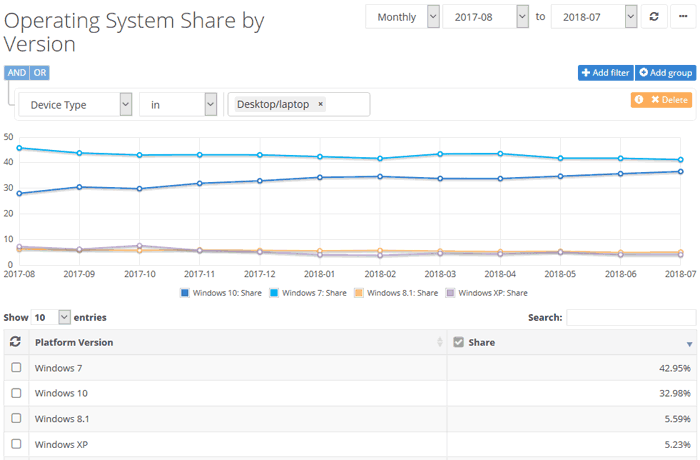Screen dimensions: 700x460
Task: Click the Windows 7 data point at 2018-07
Action: [680, 159]
